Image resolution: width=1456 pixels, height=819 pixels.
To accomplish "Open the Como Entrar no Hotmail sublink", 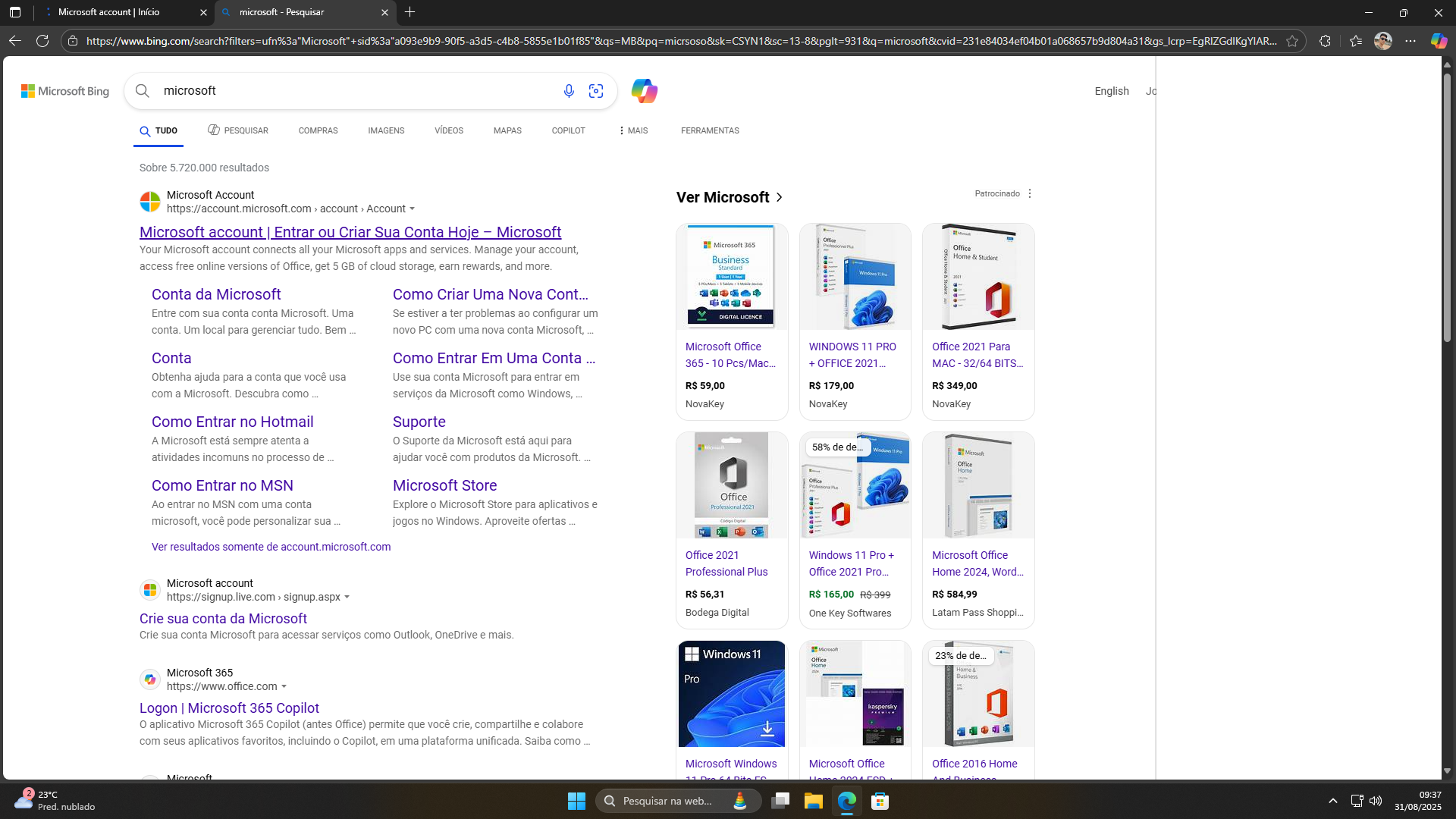I will pyautogui.click(x=232, y=422).
